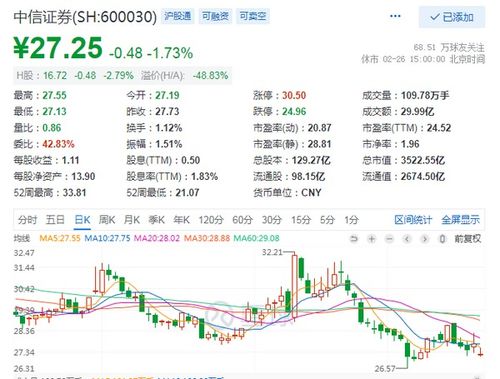Switch to the 分时 tab

coord(27,220)
